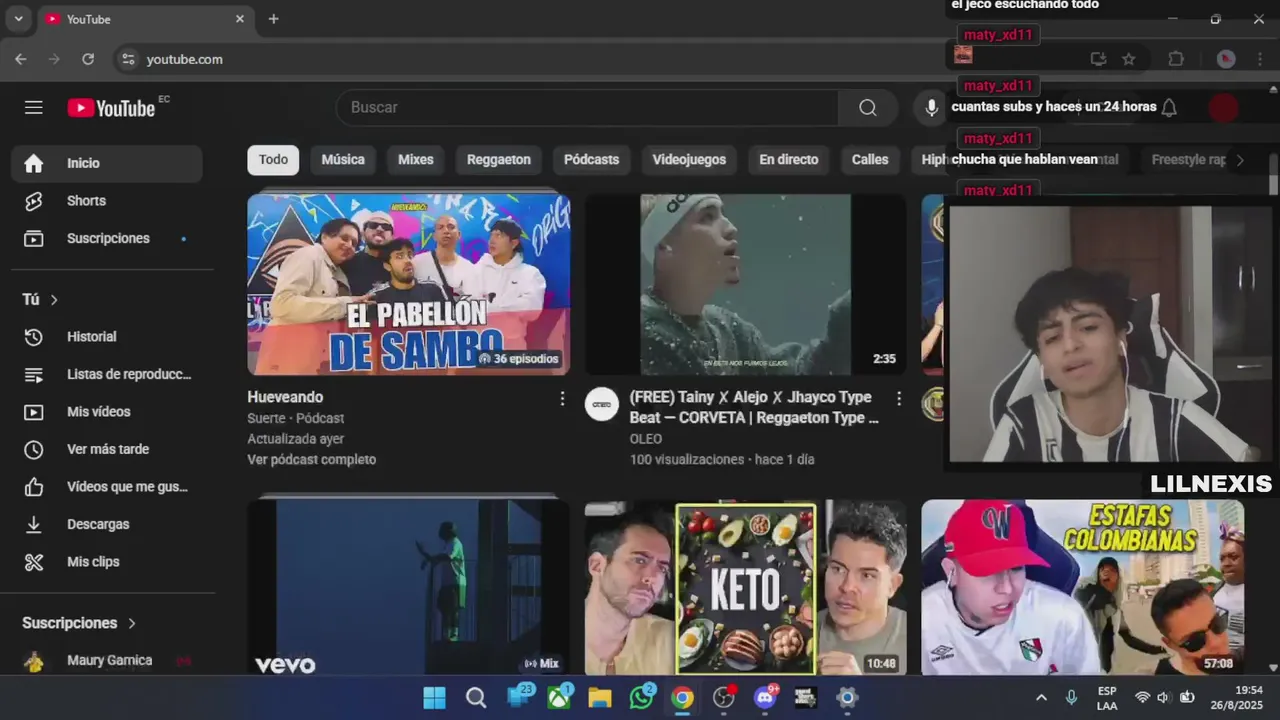This screenshot has height=720, width=1280.
Task: Select the Mixes filter chip
Action: tap(416, 160)
